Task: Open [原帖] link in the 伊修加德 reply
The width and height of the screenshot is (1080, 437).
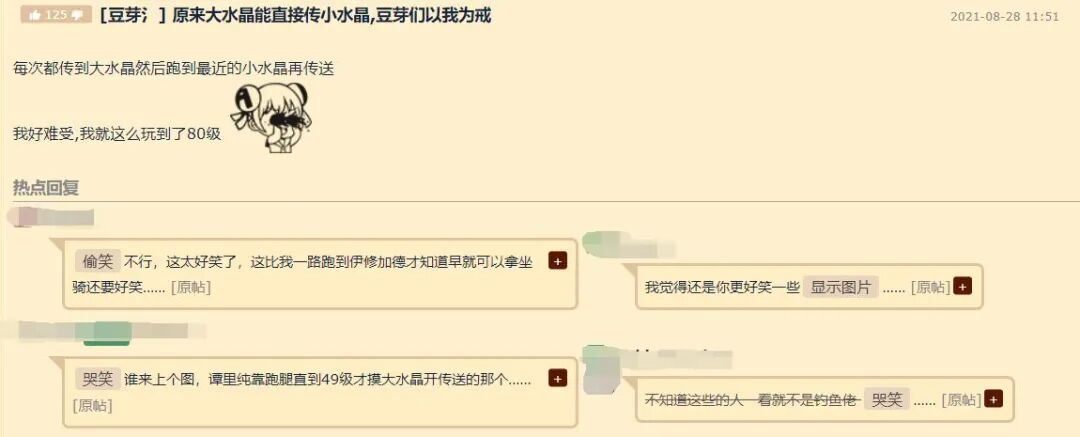Action: point(190,287)
